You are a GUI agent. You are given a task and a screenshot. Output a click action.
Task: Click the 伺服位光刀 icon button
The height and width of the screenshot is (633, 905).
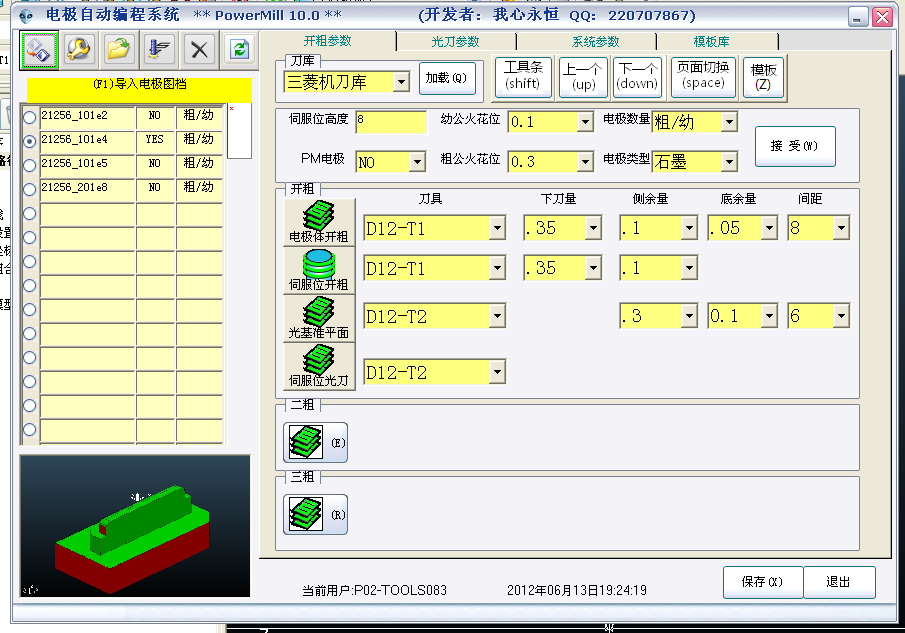[319, 366]
